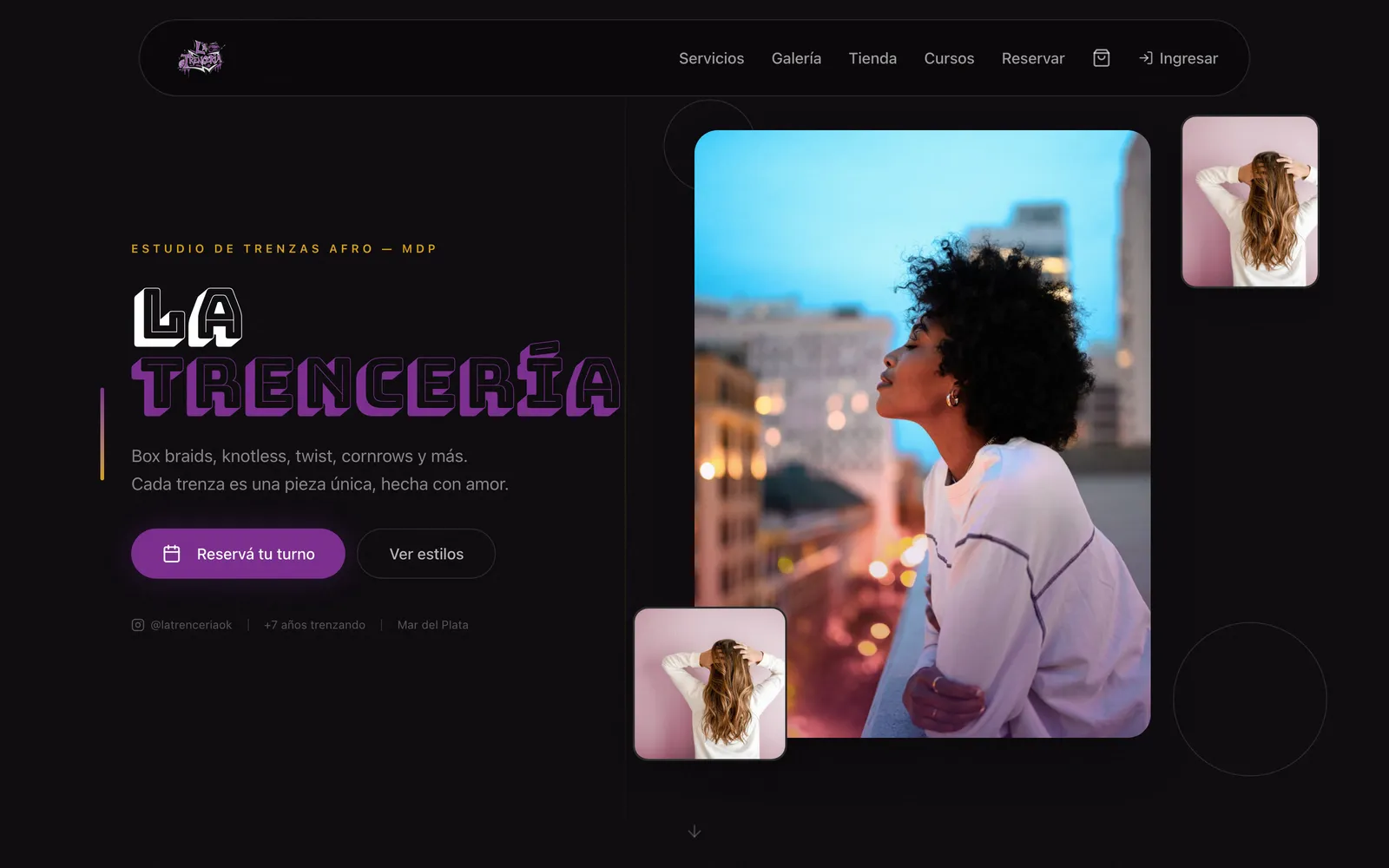This screenshot has width=1389, height=868.
Task: Select the top-right wavy hair thumbnail
Action: pyautogui.click(x=1250, y=201)
